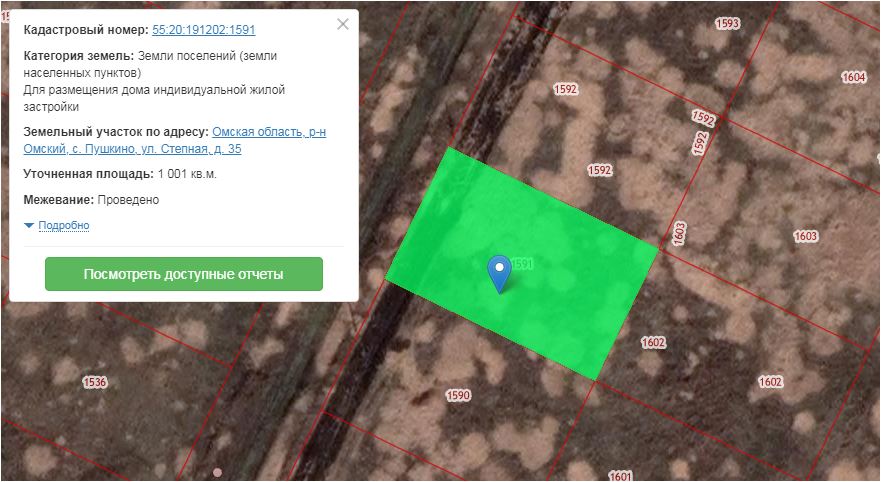Click parcel label 1604 on map
The image size is (881, 482).
point(853,77)
